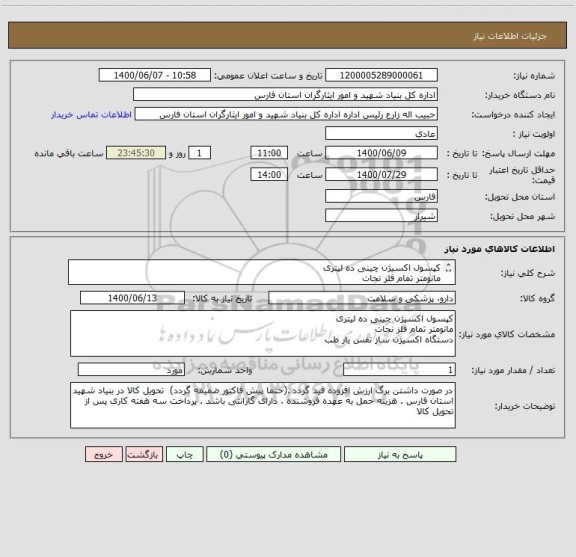Click the price validity date 1400/07/29
576x557 pixels.
pos(381,175)
